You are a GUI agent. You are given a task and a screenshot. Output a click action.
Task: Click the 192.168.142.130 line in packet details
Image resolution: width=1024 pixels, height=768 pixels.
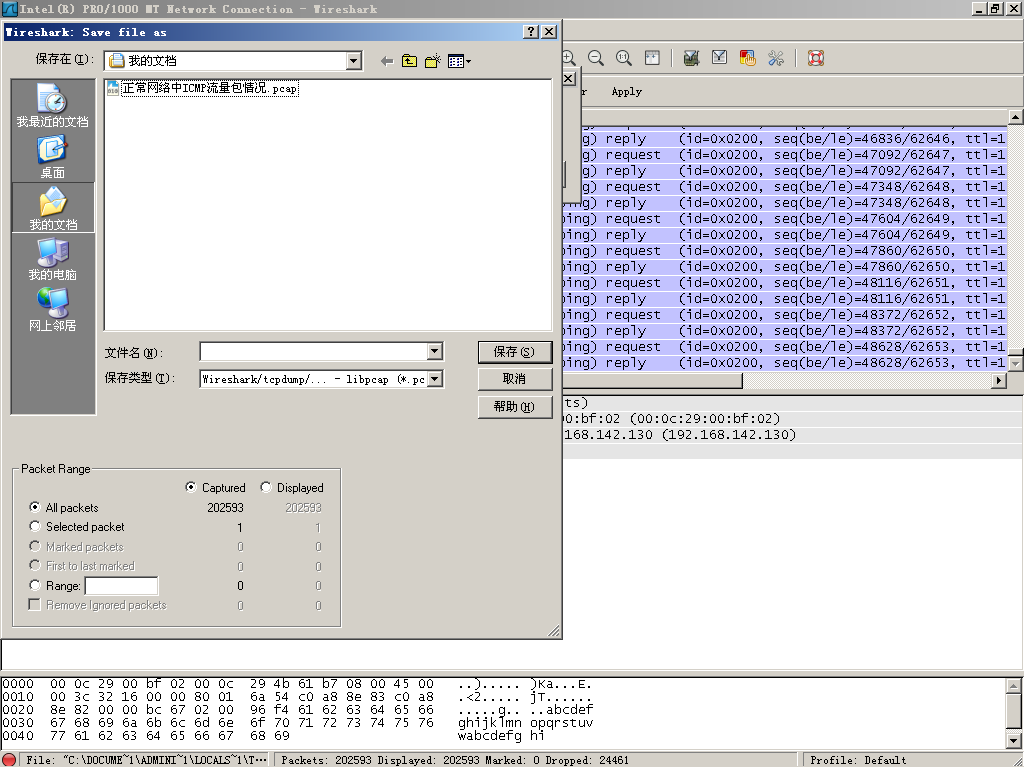[793, 435]
